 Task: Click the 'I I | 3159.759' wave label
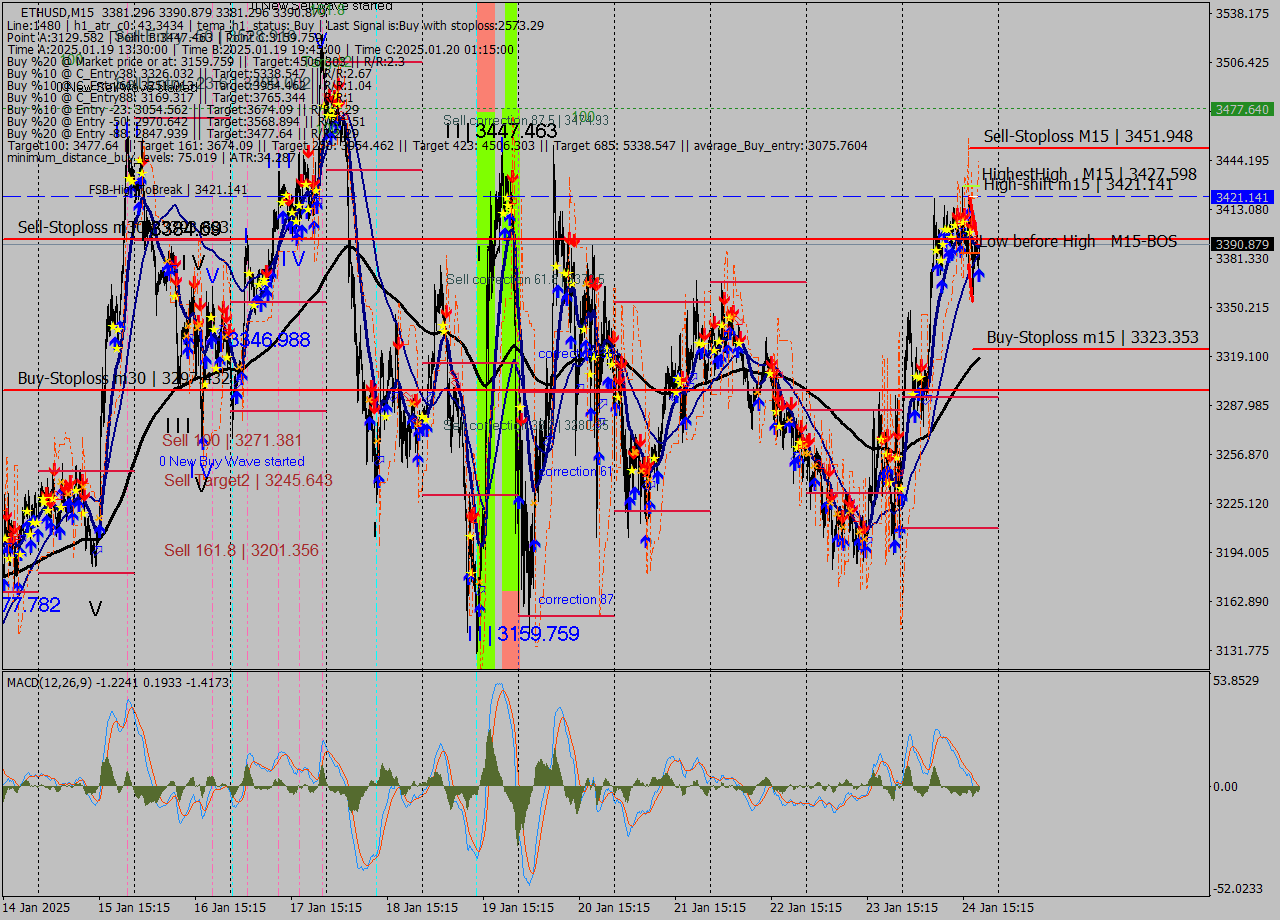[x=523, y=634]
